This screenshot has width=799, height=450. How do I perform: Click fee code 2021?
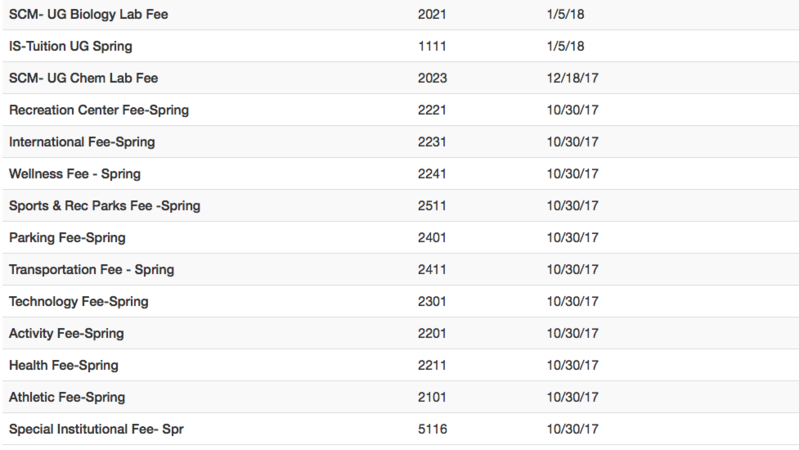430,15
